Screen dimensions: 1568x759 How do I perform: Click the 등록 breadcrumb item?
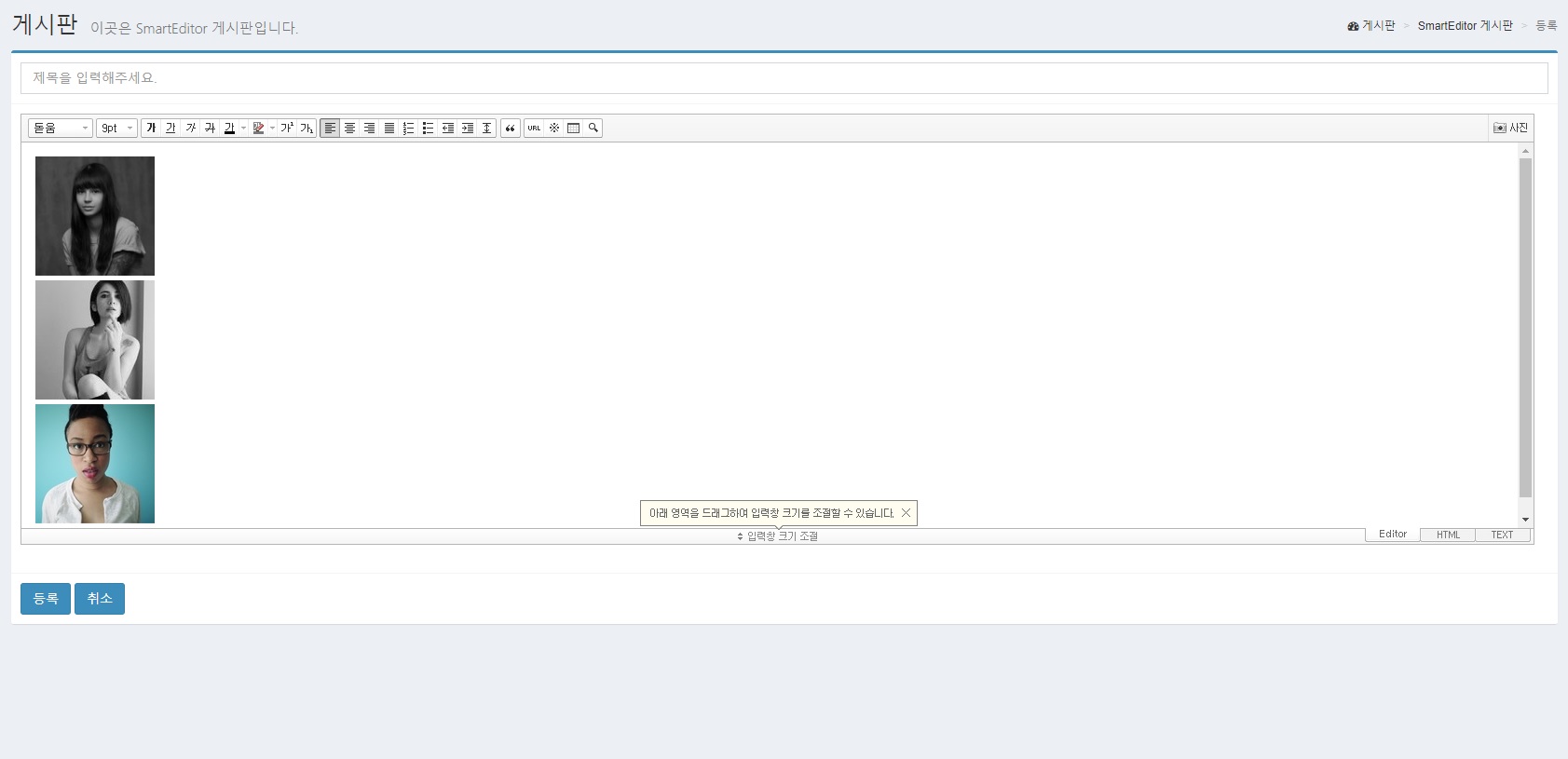tap(1547, 26)
